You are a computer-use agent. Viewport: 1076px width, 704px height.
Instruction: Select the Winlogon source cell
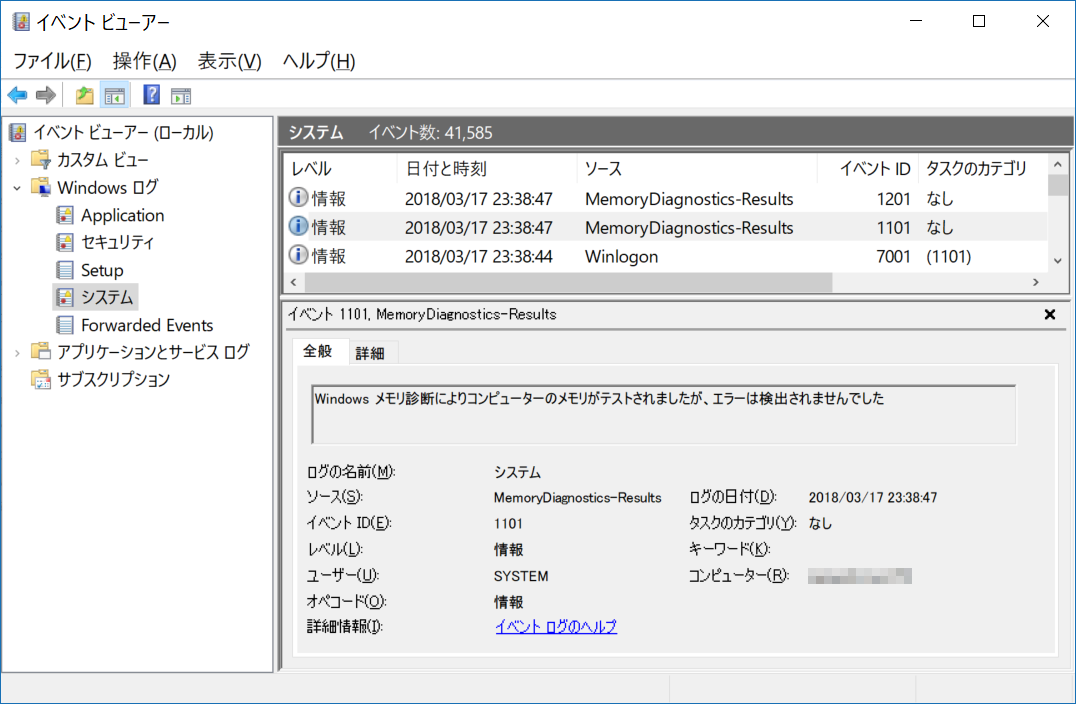(x=621, y=257)
